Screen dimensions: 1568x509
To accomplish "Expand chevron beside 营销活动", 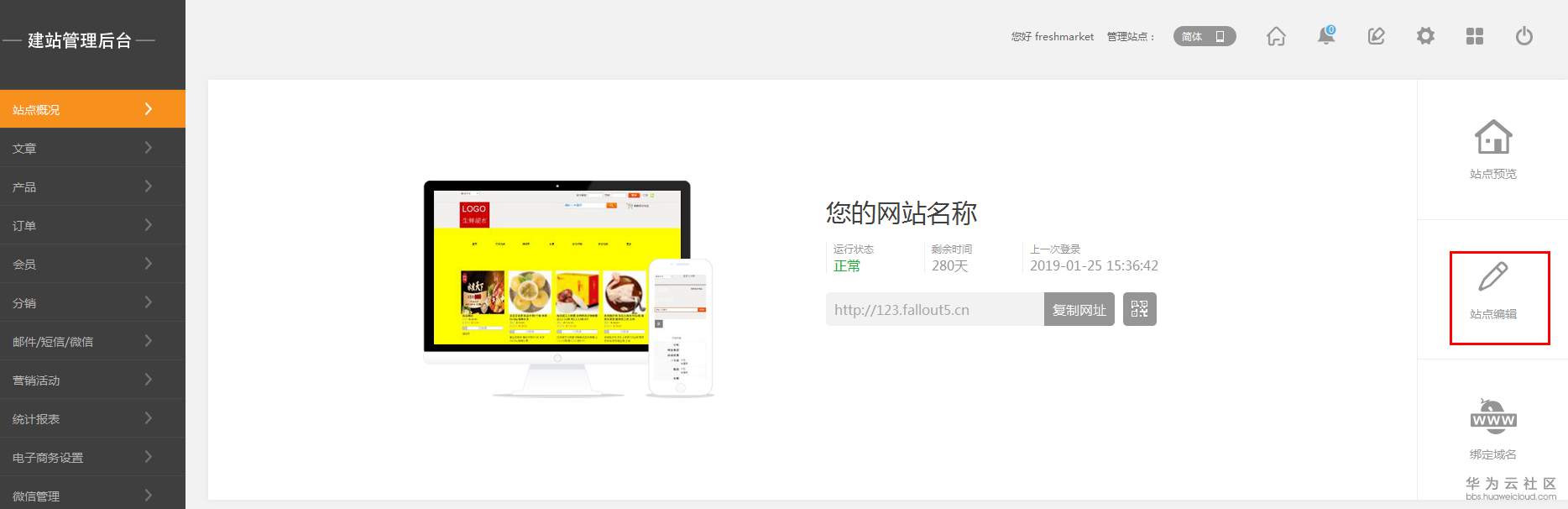I will tap(149, 379).
